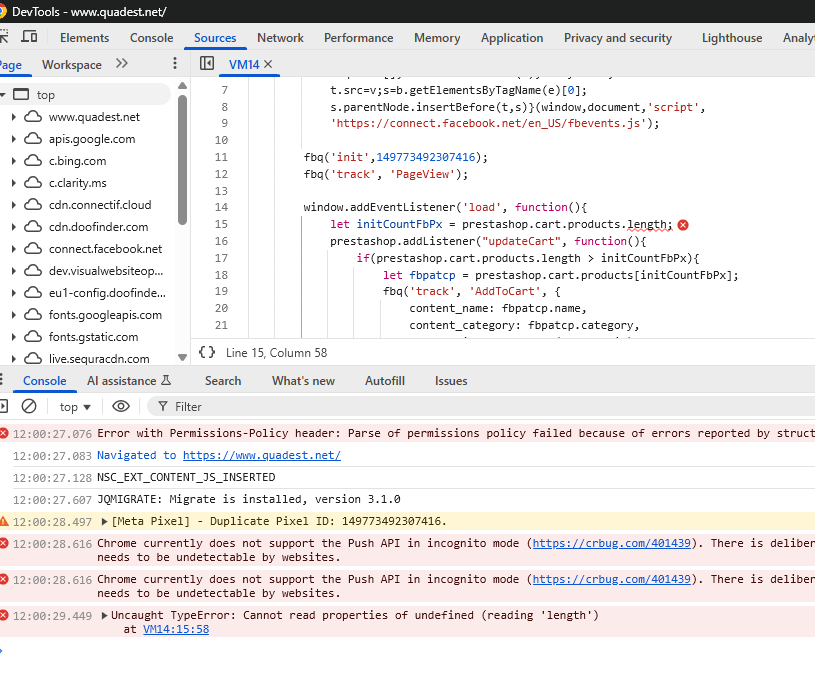Image resolution: width=815 pixels, height=674 pixels.
Task: Open the VM14:15:58 source link
Action: (176, 629)
